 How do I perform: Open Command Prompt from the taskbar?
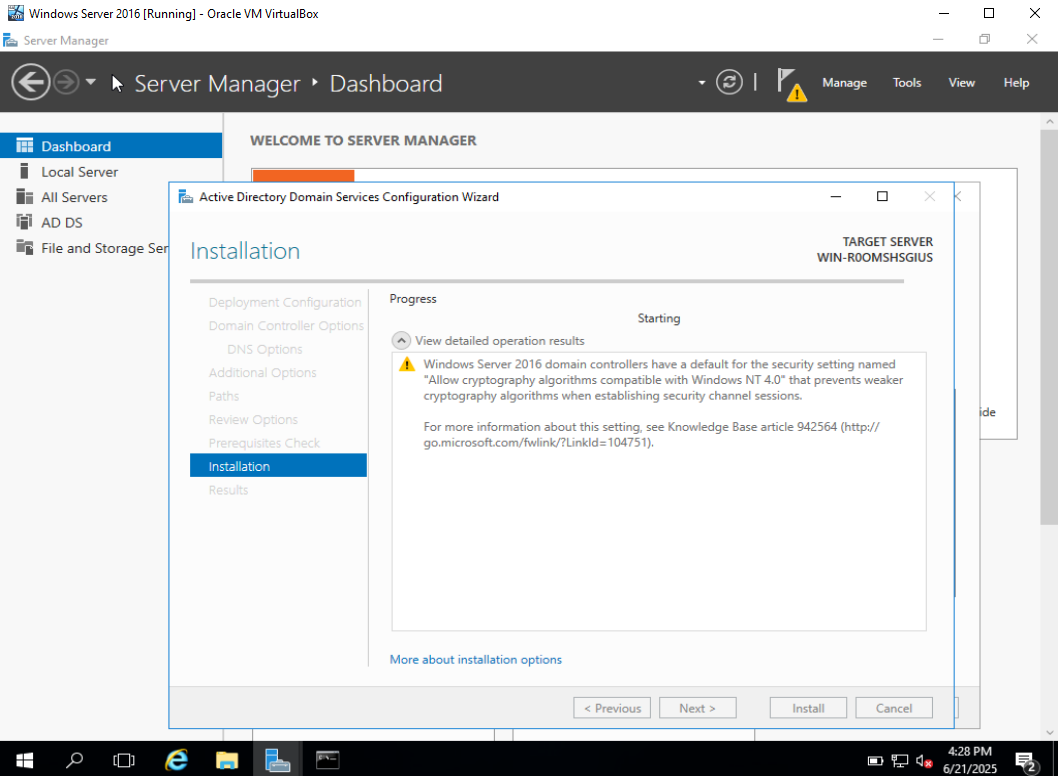[328, 760]
